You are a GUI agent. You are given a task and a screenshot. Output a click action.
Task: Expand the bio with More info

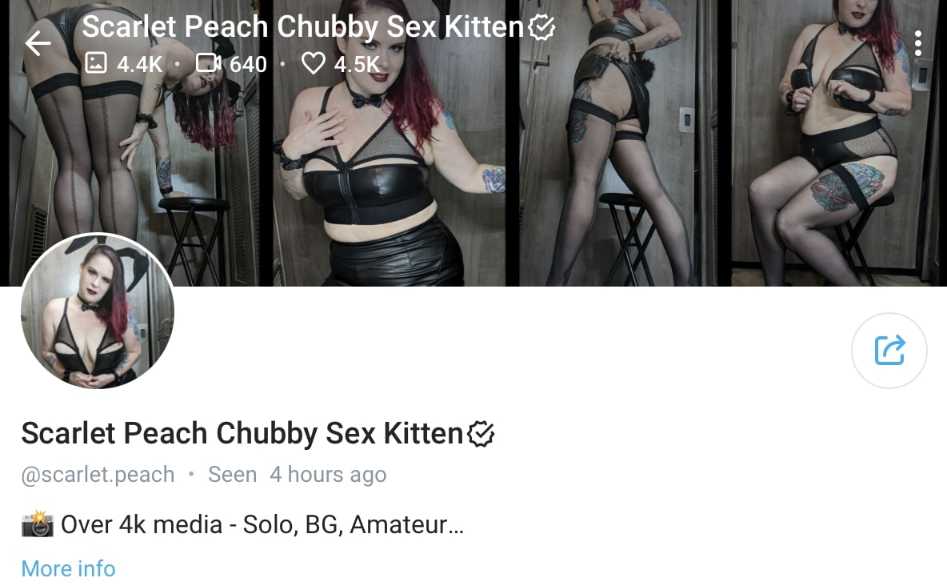coord(68,568)
